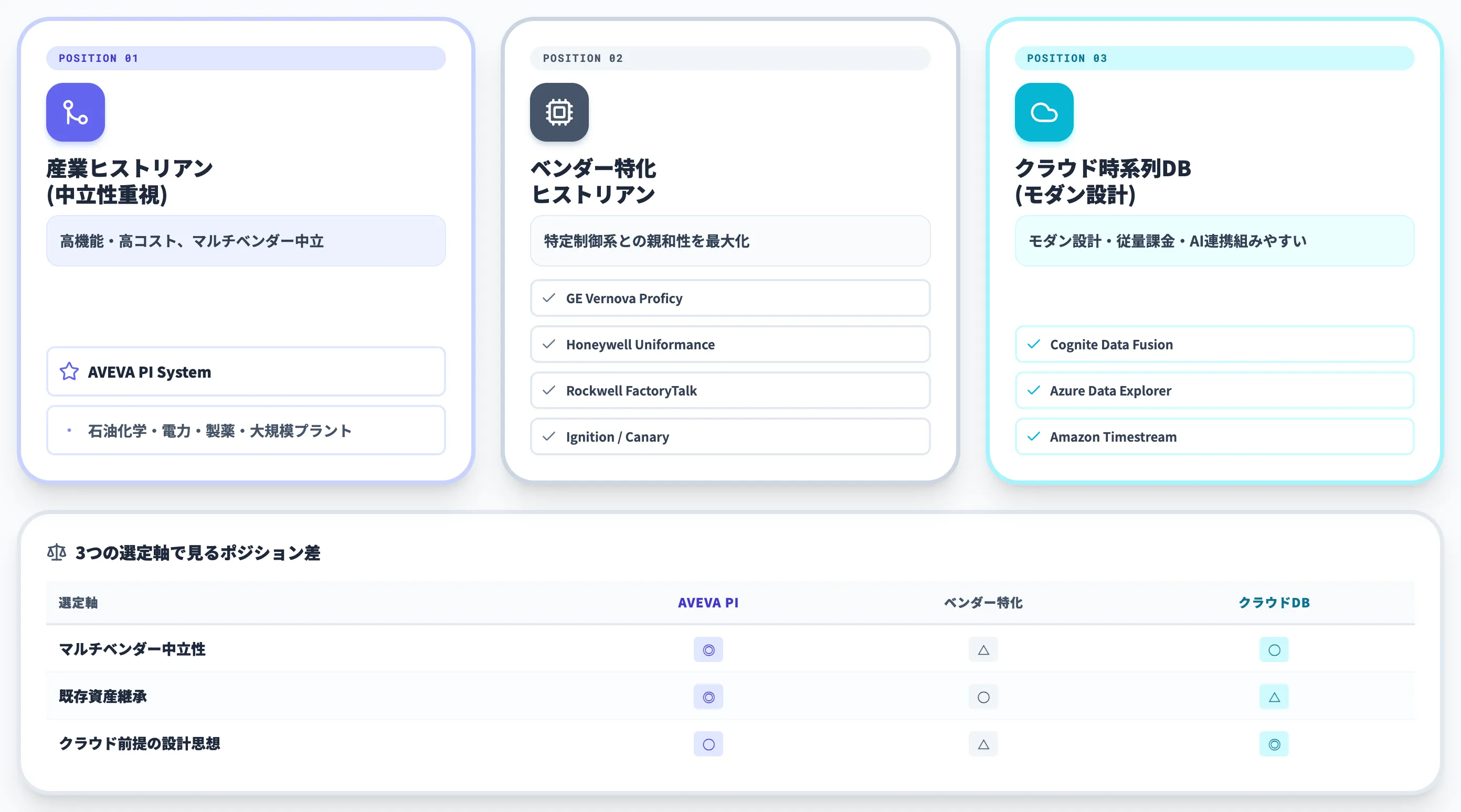The width and height of the screenshot is (1461, 812).
Task: Click the ベンダー特化 ヒストリアン heading
Action: (x=593, y=181)
